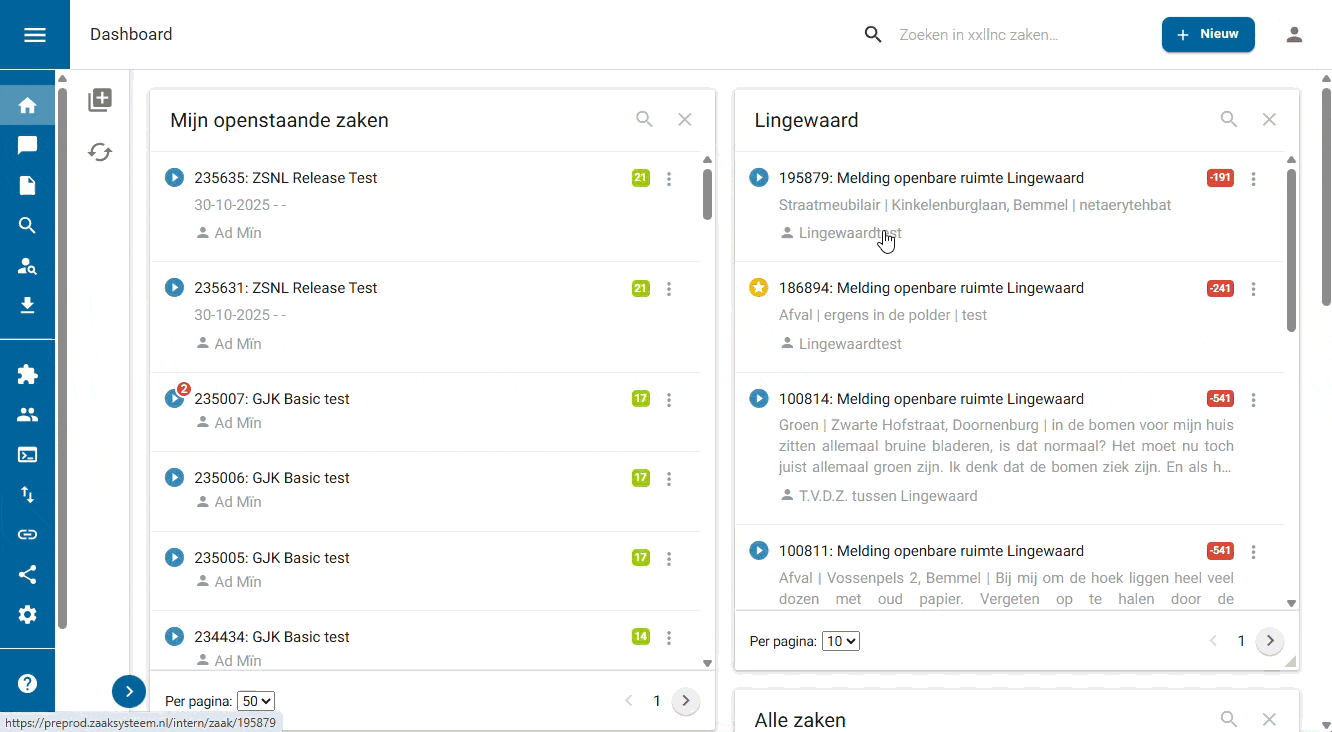Open options menu for case 235635

[669, 179]
